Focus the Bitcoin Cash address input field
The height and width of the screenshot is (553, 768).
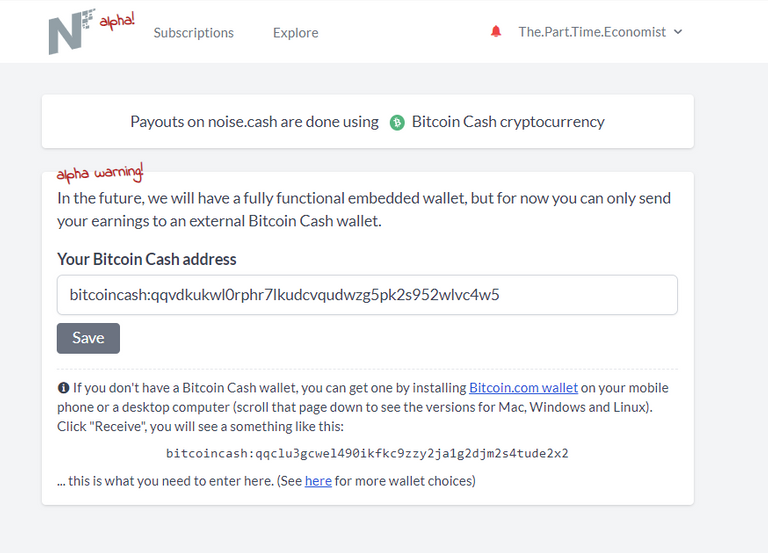[367, 295]
